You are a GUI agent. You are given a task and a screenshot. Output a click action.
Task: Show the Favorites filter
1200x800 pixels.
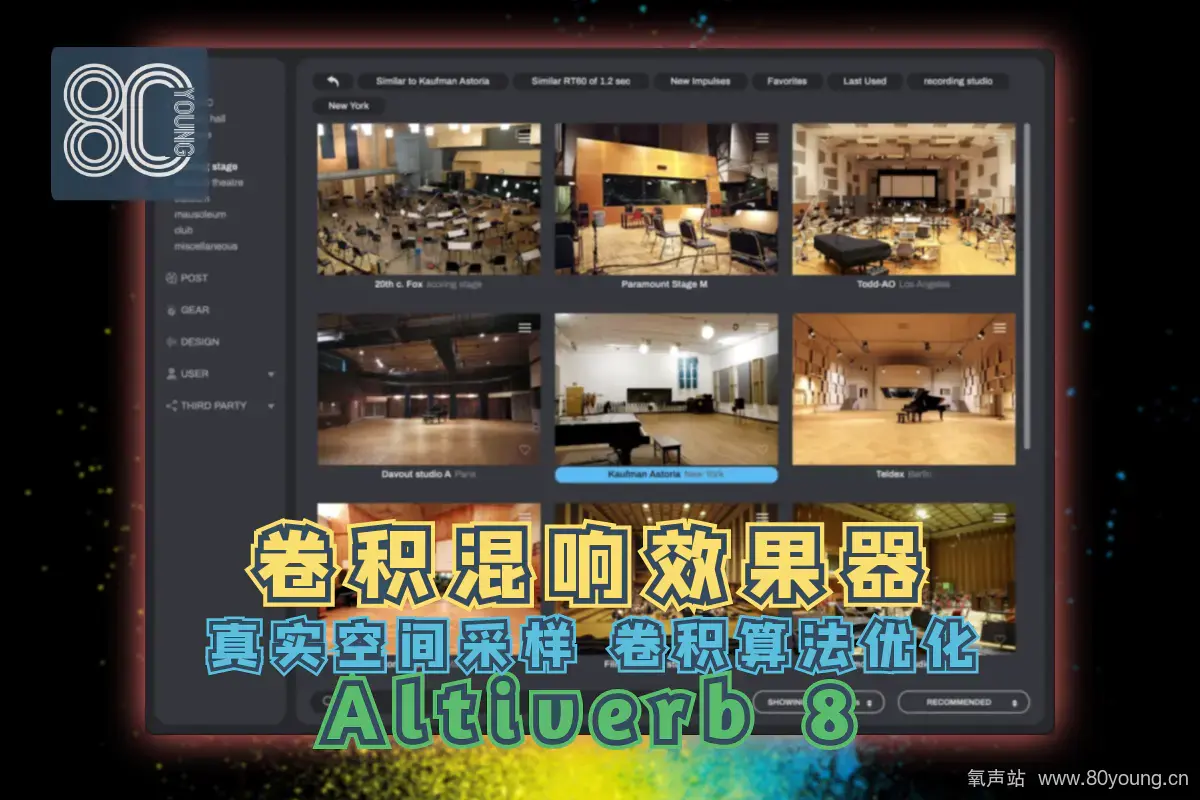point(787,81)
